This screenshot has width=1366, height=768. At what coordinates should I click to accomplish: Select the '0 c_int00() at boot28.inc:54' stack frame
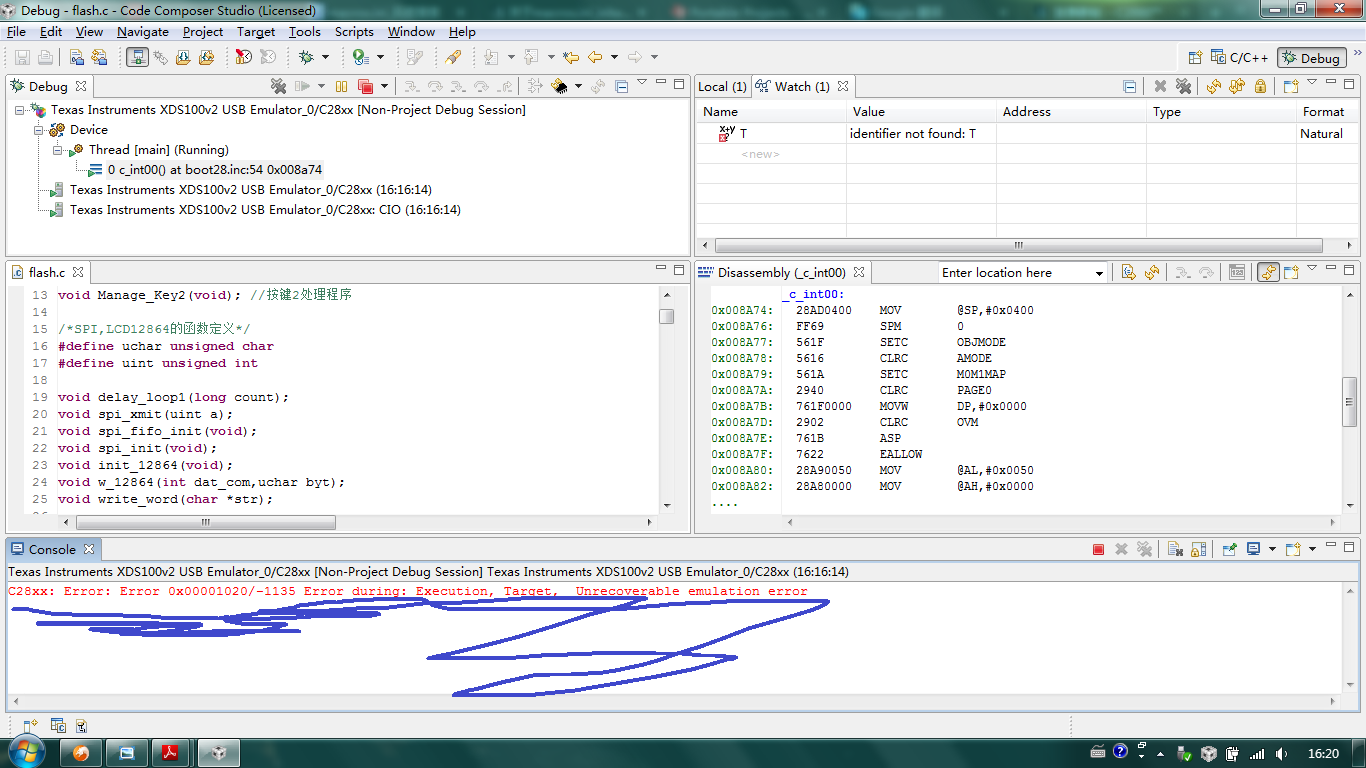point(215,170)
